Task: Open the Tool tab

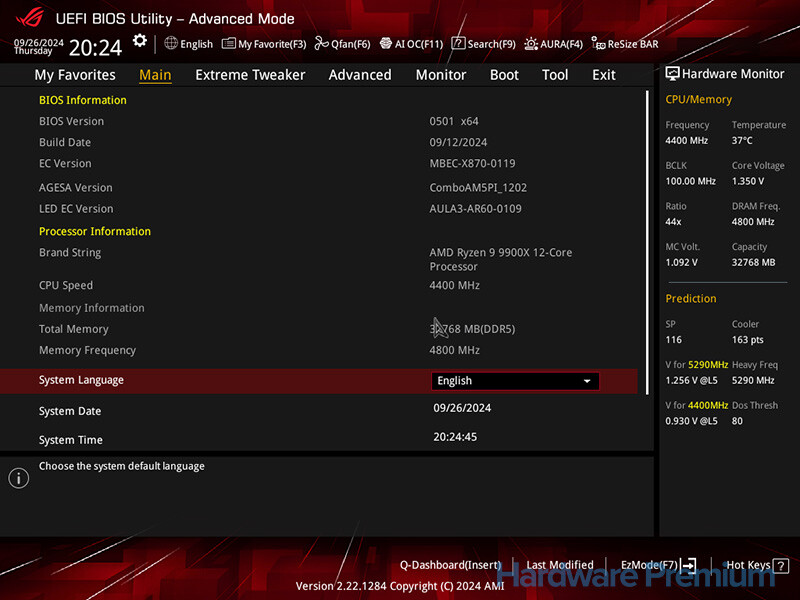Action: point(555,75)
